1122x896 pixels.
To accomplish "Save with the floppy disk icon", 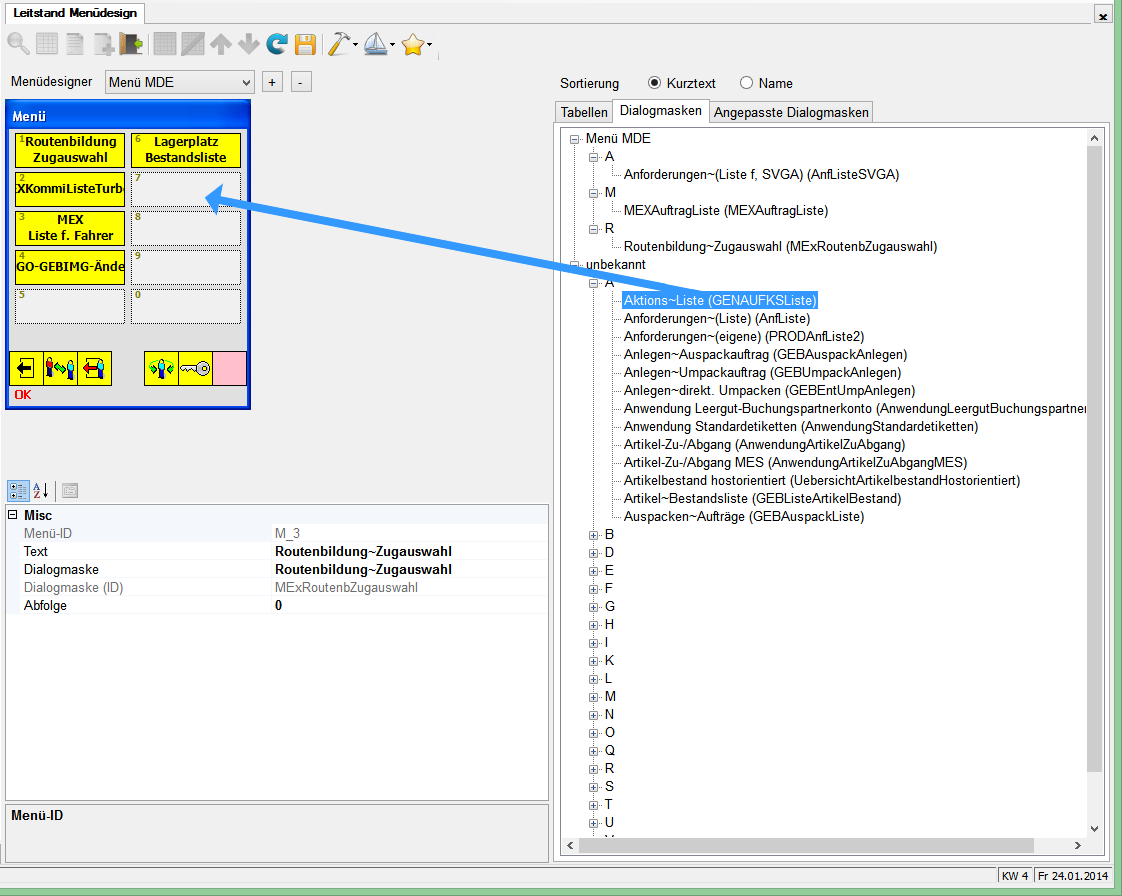I will coord(306,44).
